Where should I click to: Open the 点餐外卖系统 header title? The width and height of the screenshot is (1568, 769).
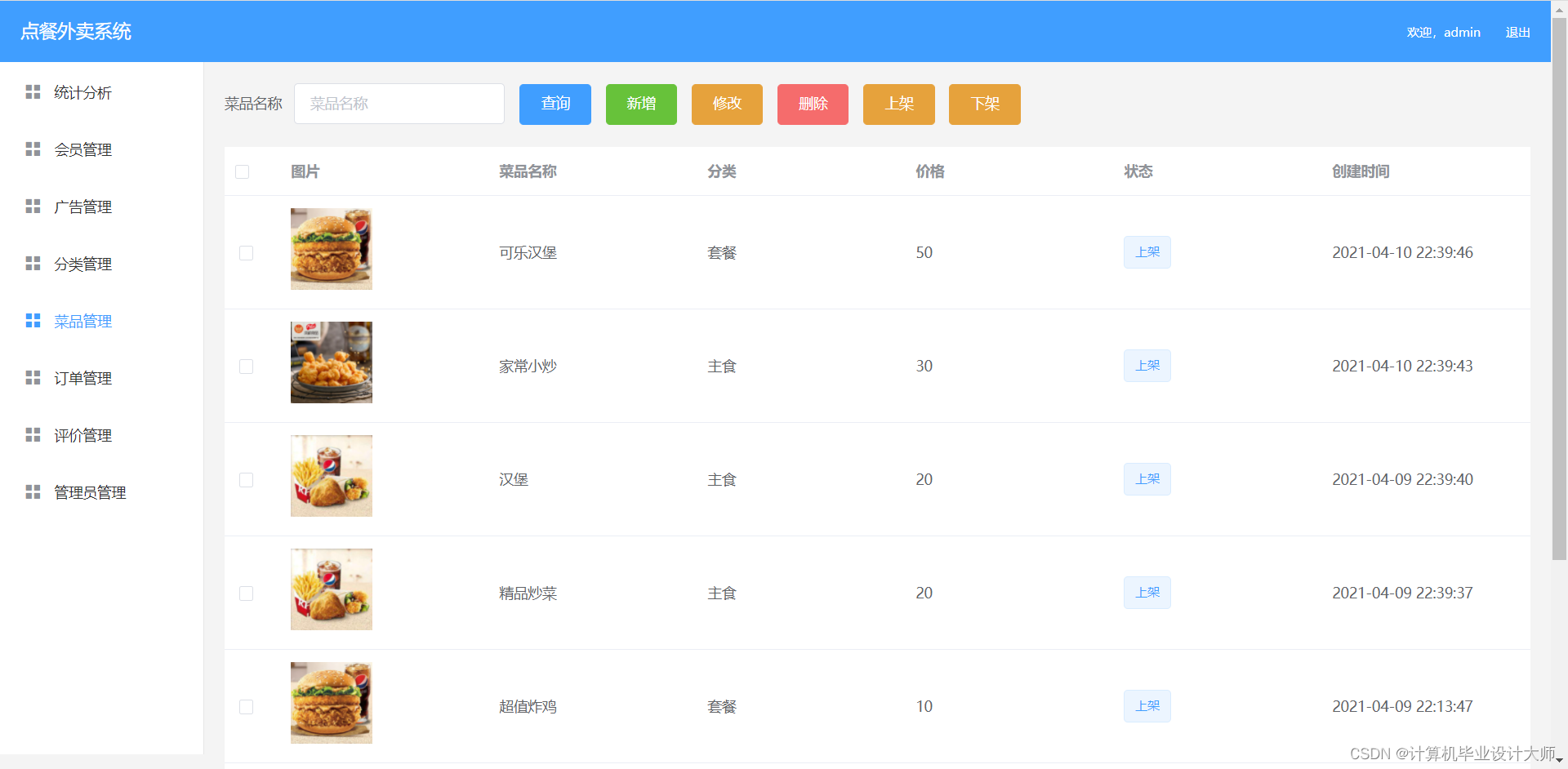click(75, 32)
